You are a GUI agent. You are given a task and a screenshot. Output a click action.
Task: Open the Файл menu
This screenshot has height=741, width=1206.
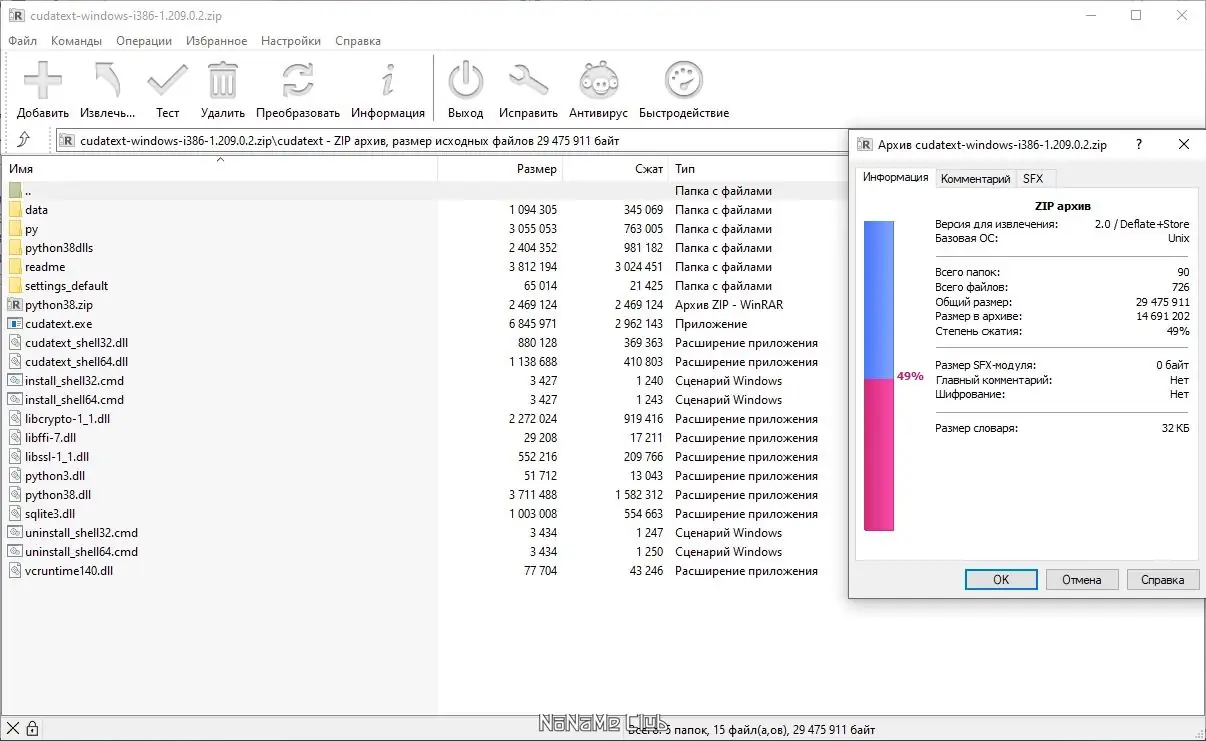coord(22,41)
